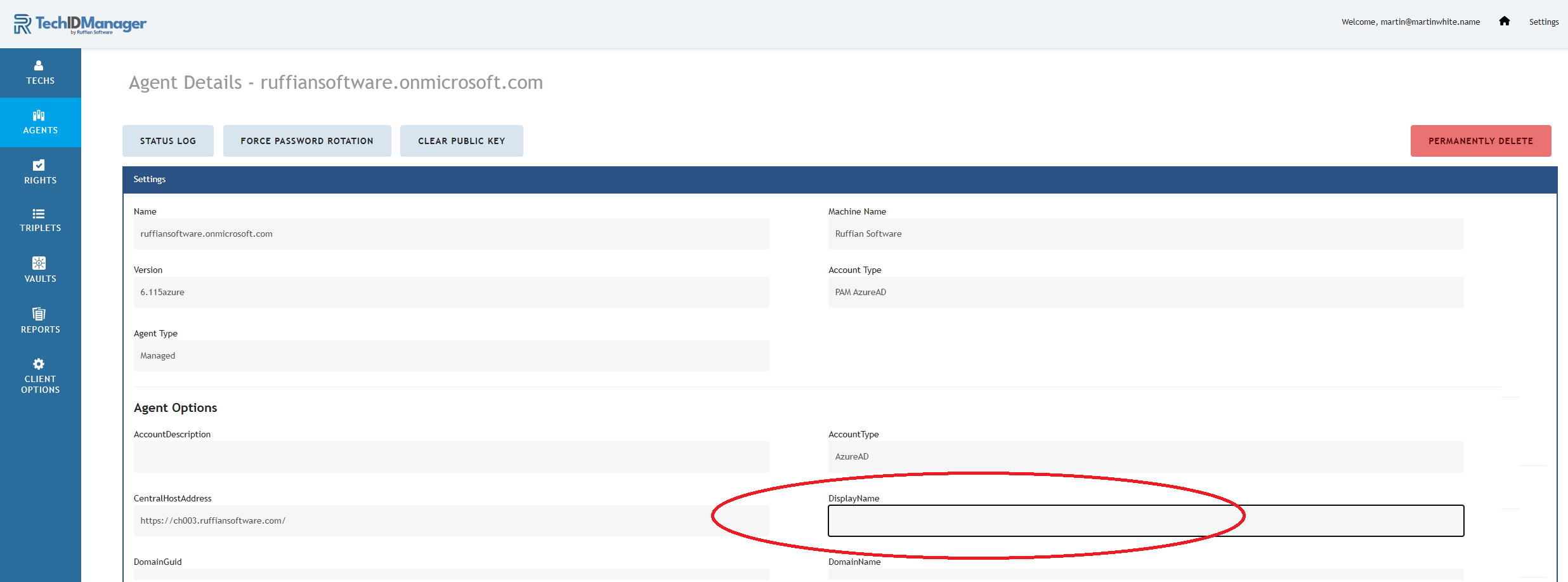The height and width of the screenshot is (582, 1568).
Task: Click the Machine Name field
Action: tap(1146, 234)
